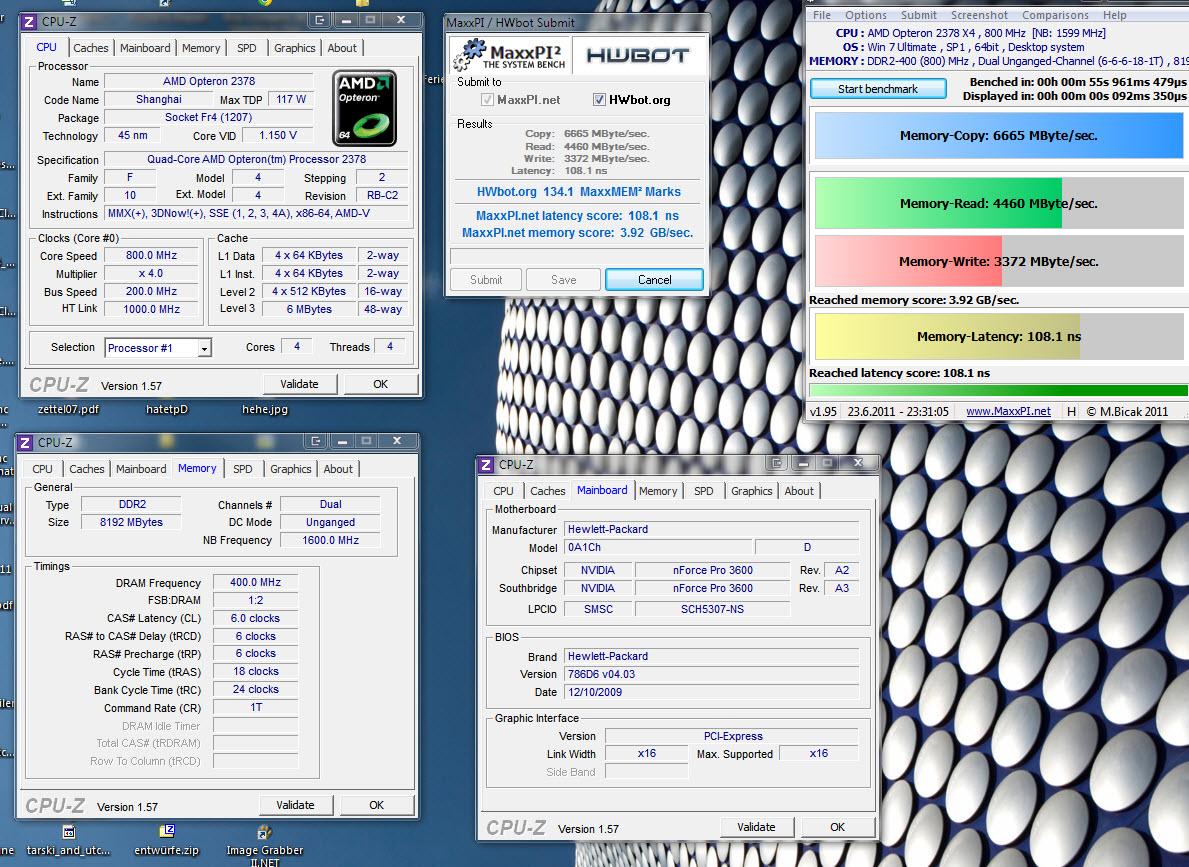
Task: Click Save in HWbot Submit dialog
Action: point(563,280)
